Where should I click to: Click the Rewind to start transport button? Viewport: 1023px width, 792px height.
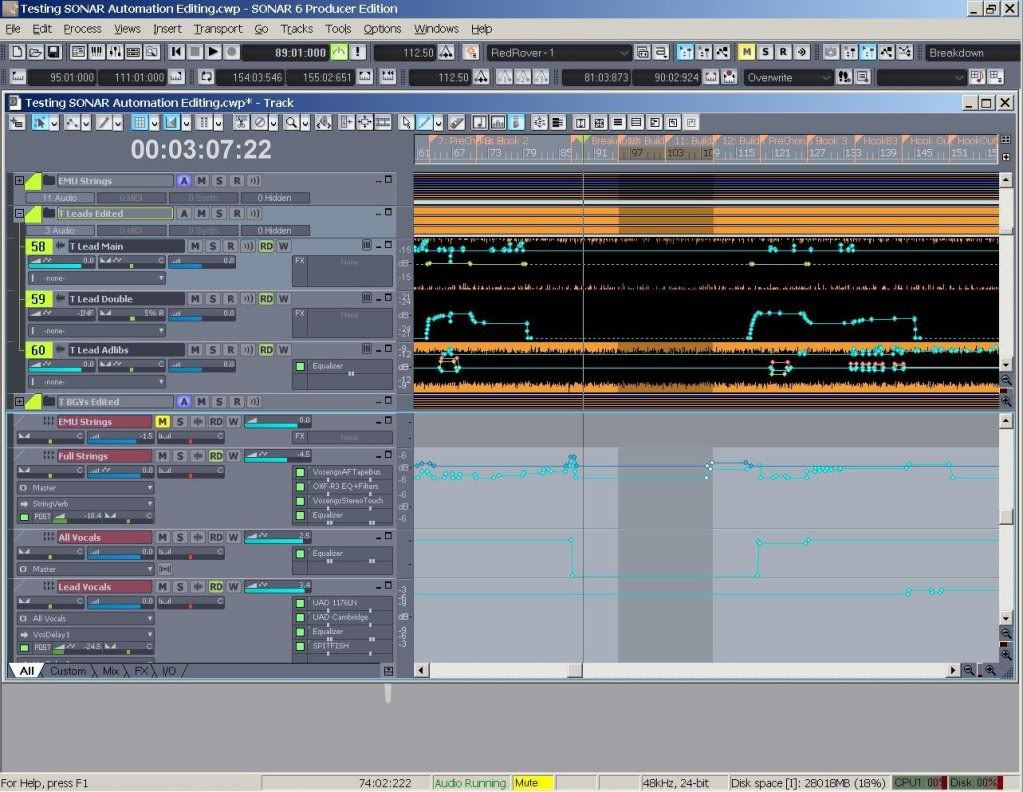tap(177, 52)
